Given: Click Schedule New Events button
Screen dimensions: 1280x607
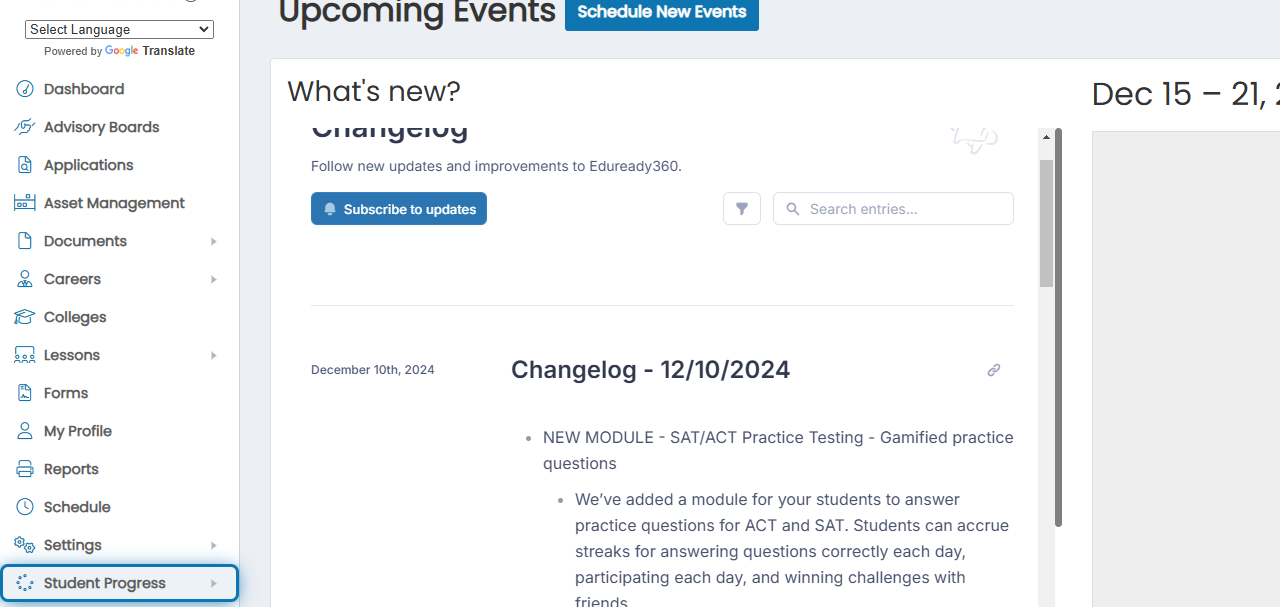Looking at the screenshot, I should [662, 12].
